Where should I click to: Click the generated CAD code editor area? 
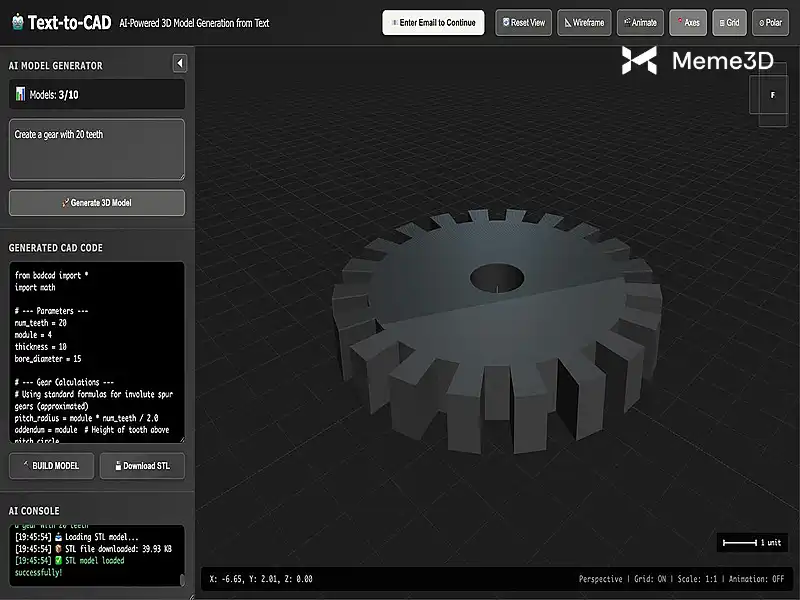click(97, 352)
